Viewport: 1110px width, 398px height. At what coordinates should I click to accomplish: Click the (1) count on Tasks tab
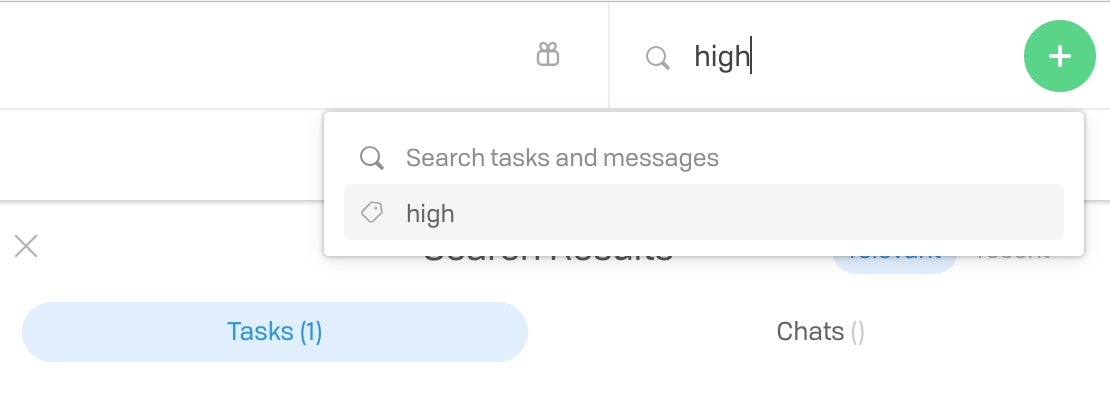pos(311,331)
